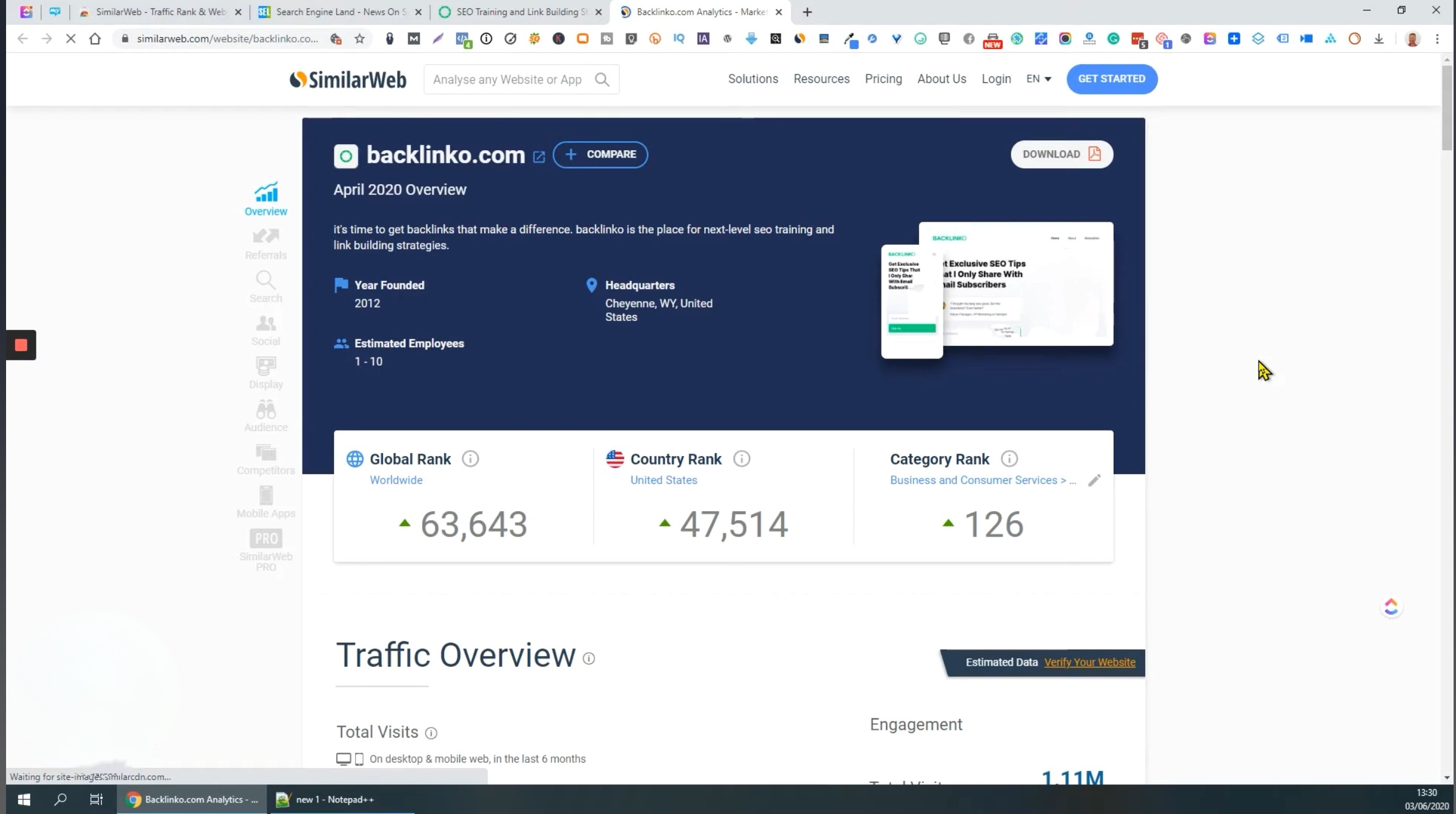Open the Resources menu
The image size is (1456, 814).
coord(822,79)
